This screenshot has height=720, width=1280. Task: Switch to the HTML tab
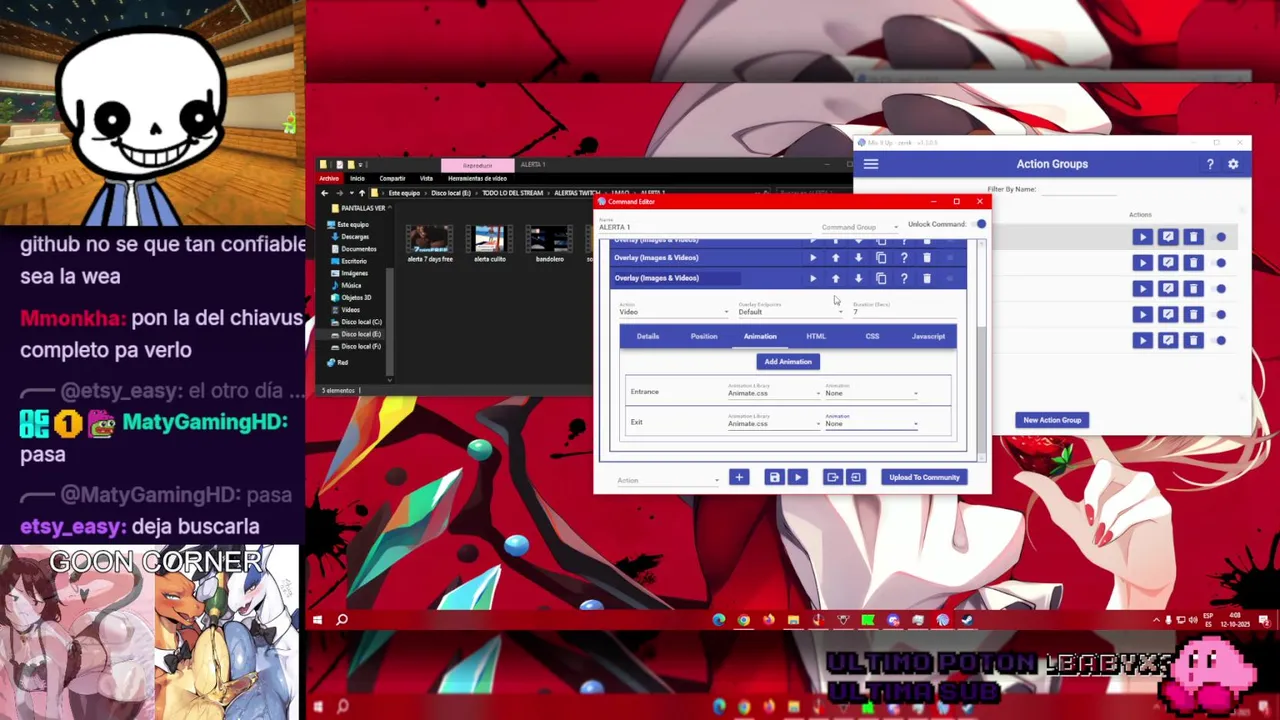click(x=816, y=336)
